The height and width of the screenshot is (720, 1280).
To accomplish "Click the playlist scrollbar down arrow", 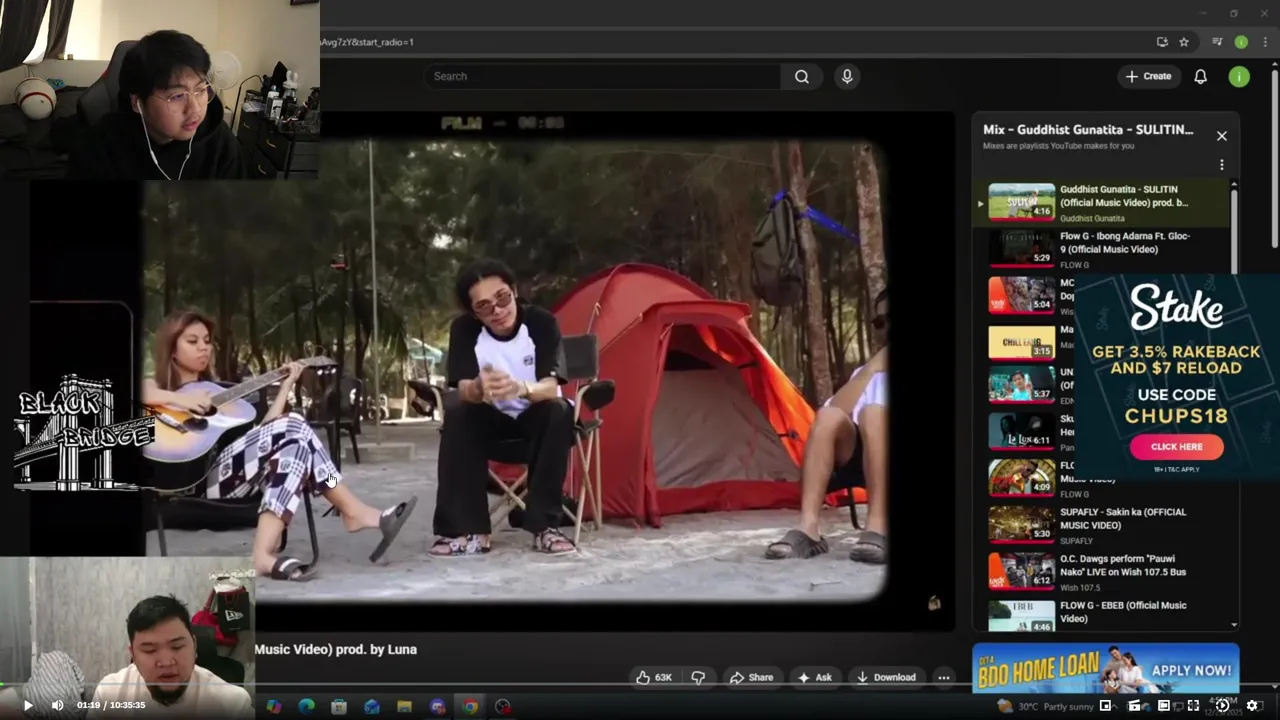I will 1234,625.
